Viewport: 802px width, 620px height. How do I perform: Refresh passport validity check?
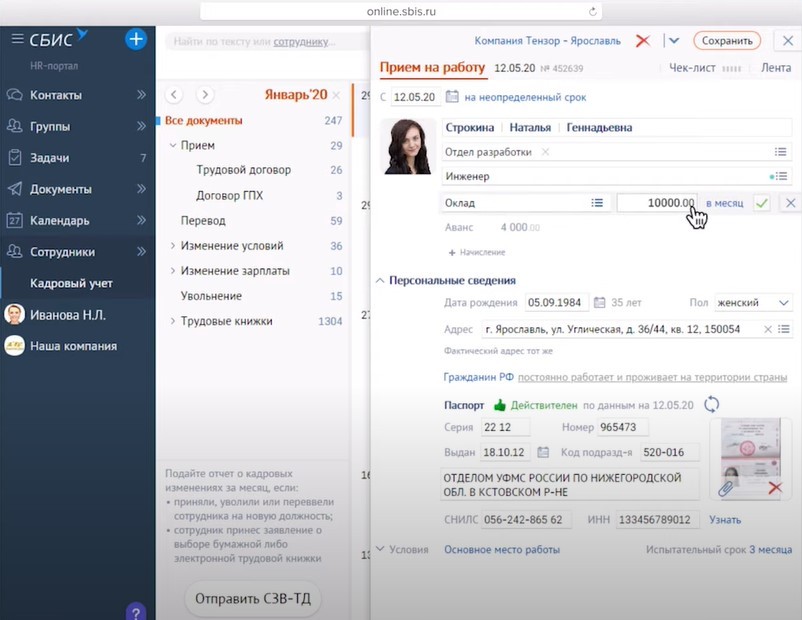[712, 404]
